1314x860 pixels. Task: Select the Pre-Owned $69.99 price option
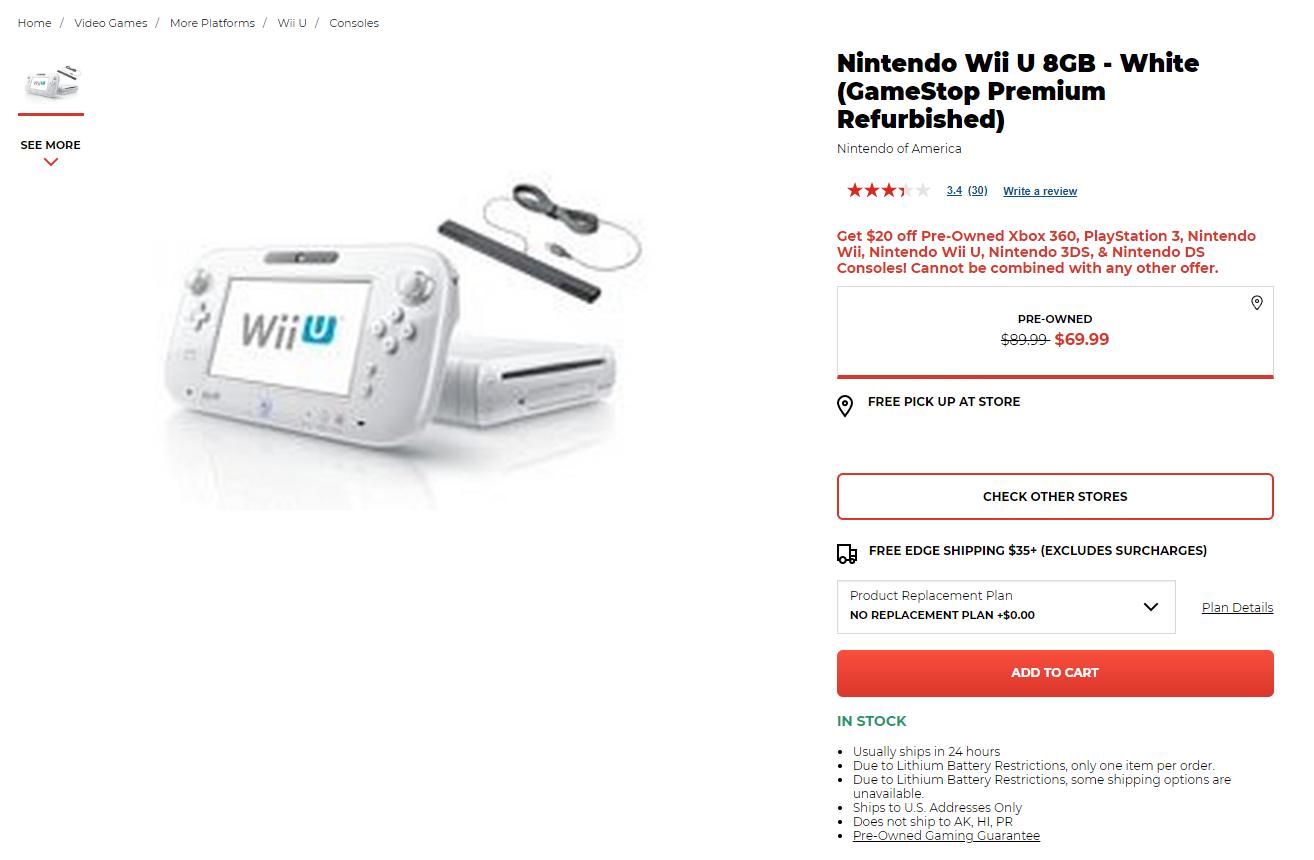1055,333
